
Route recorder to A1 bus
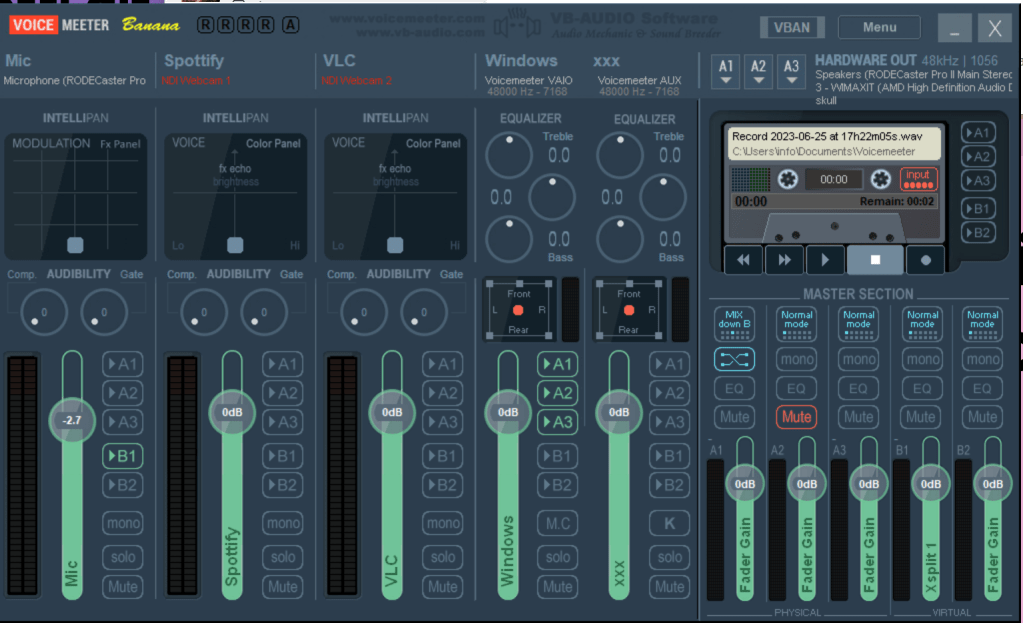click(978, 132)
